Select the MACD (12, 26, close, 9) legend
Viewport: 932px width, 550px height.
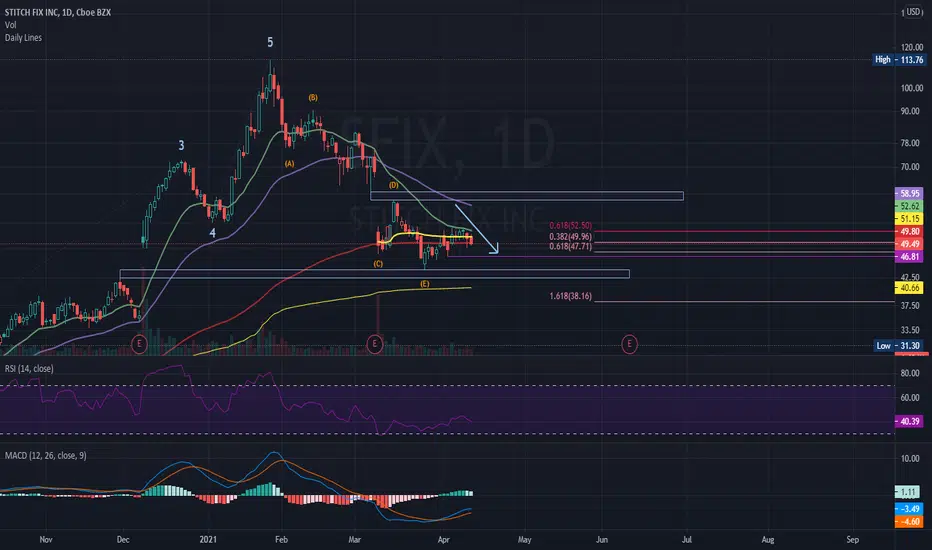click(x=46, y=455)
